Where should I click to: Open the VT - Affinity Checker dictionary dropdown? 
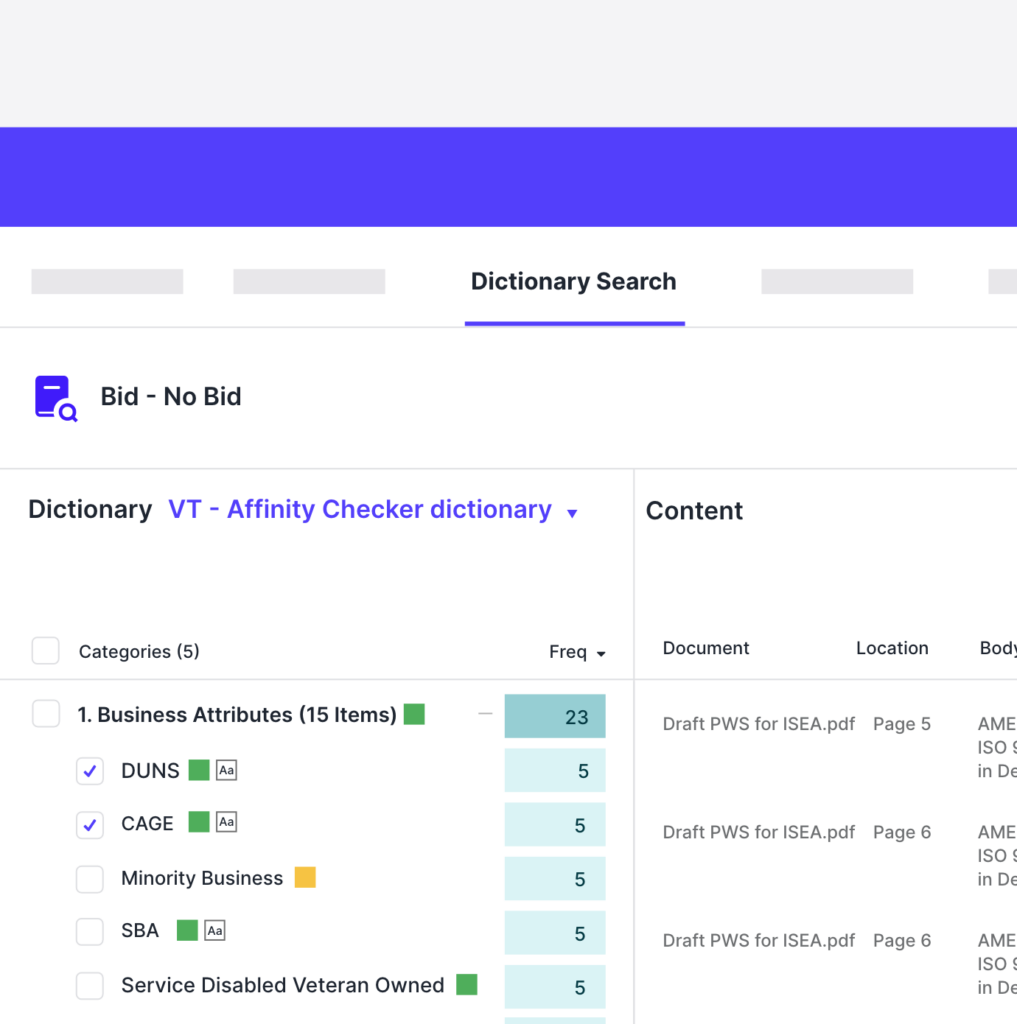pyautogui.click(x=572, y=513)
